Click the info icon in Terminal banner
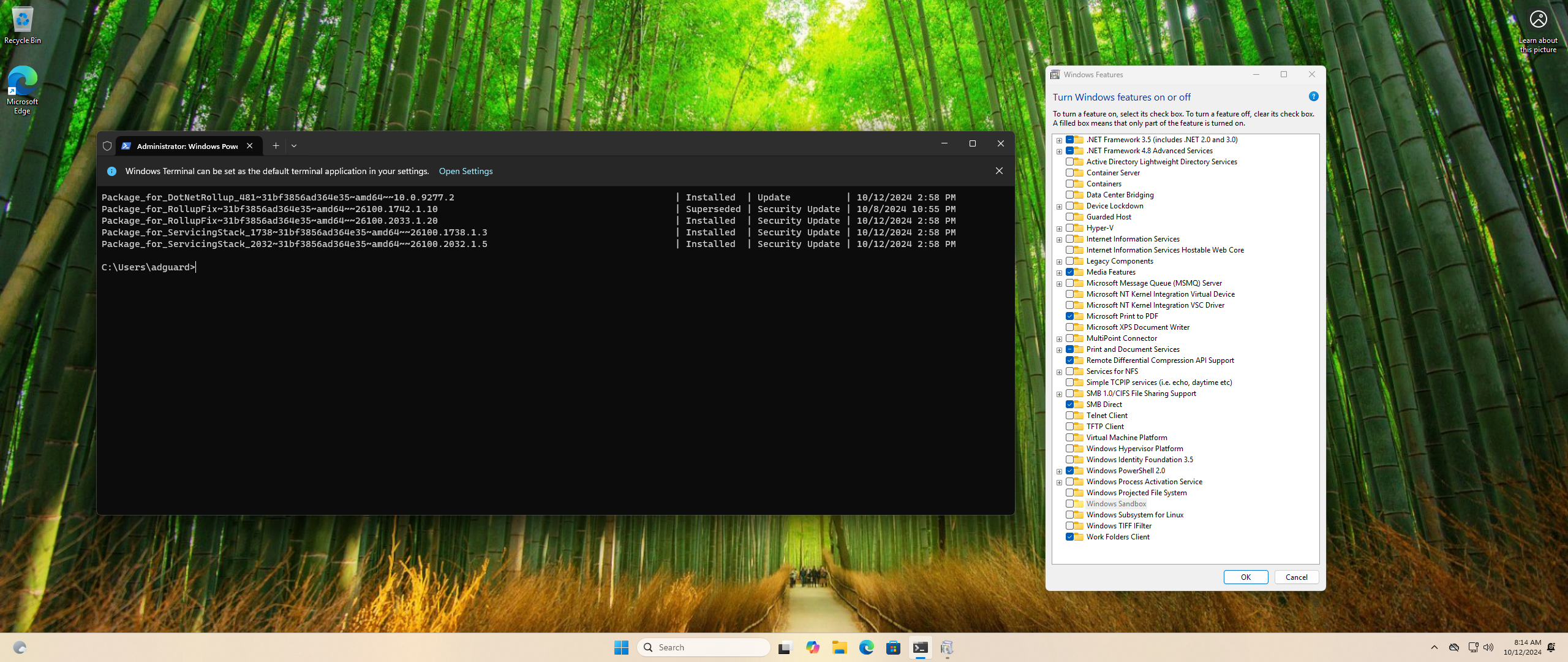The height and width of the screenshot is (662, 1568). point(111,171)
